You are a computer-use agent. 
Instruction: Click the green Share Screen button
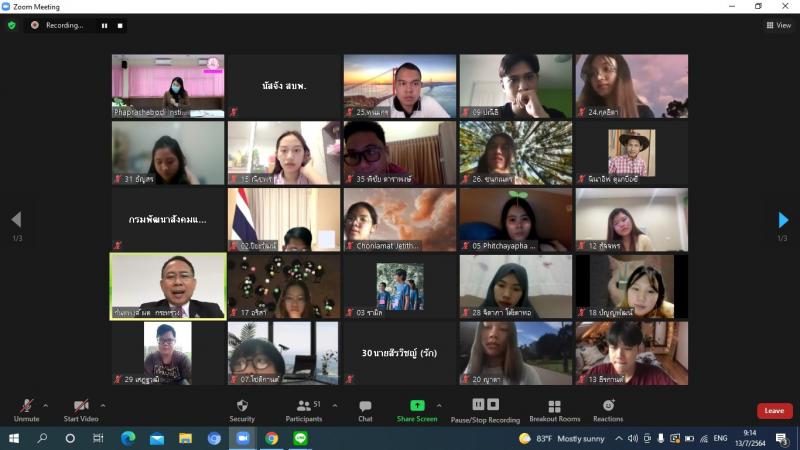pyautogui.click(x=417, y=410)
